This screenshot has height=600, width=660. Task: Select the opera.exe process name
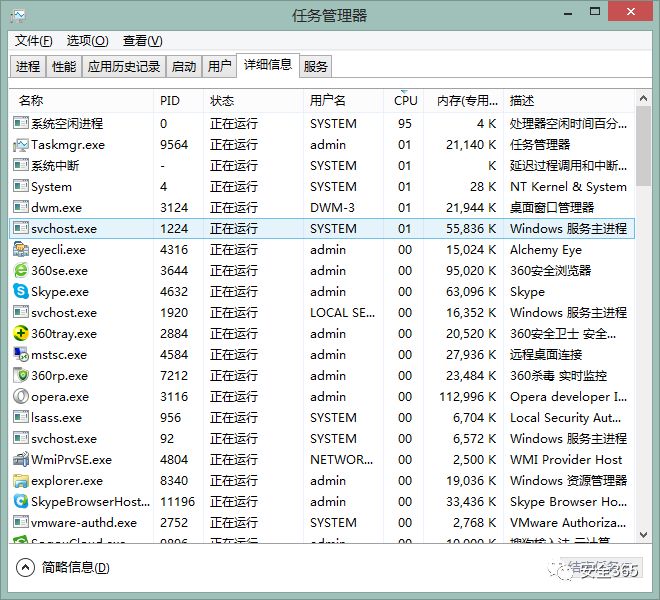pos(60,397)
